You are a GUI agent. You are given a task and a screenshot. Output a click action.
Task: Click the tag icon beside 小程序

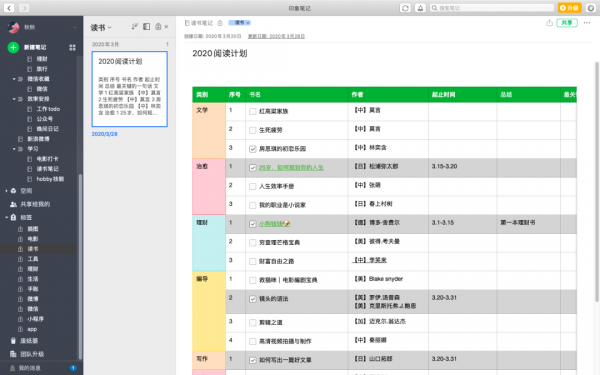pyautogui.click(x=21, y=319)
